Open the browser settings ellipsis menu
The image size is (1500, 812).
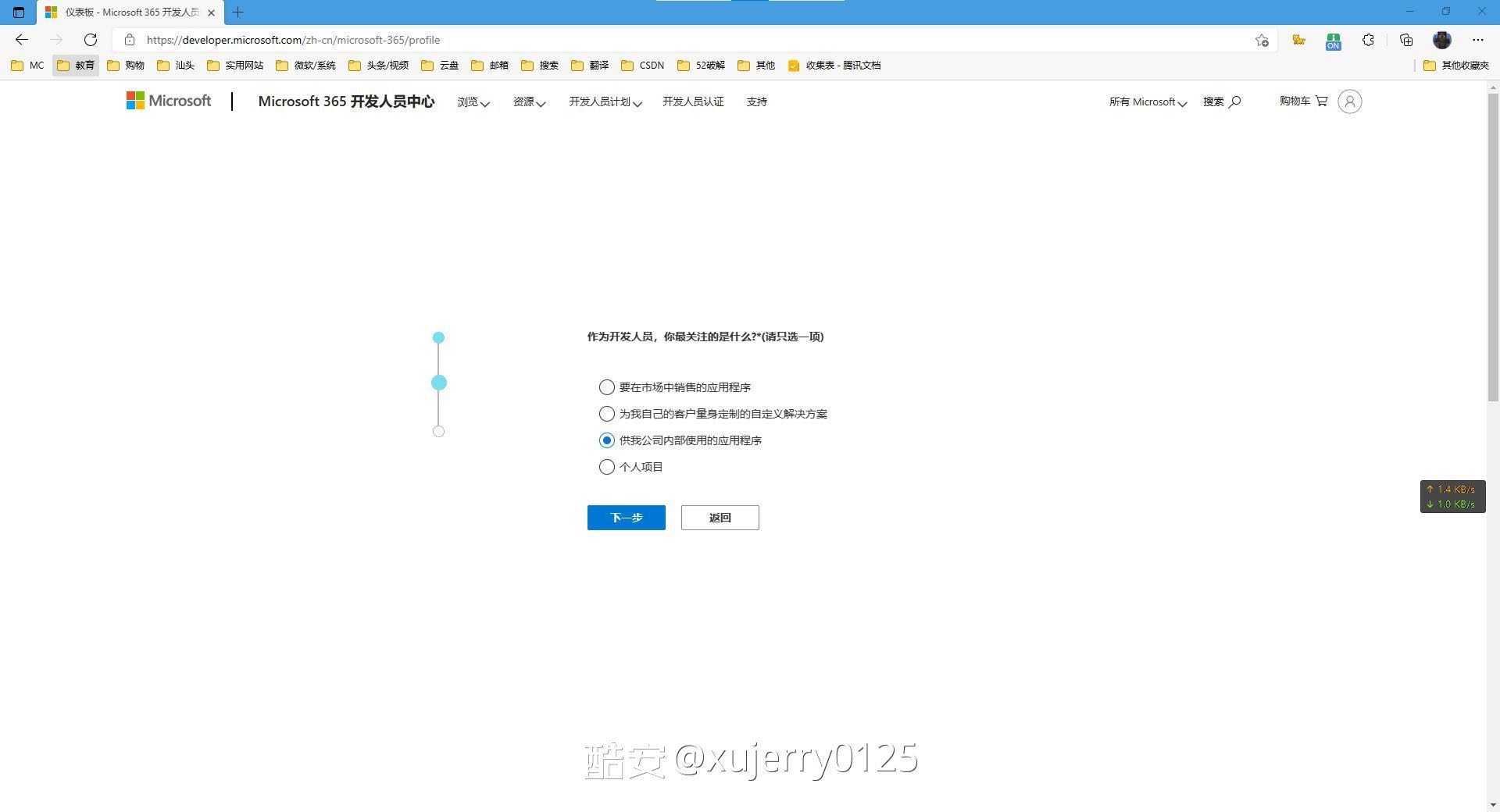1477,40
